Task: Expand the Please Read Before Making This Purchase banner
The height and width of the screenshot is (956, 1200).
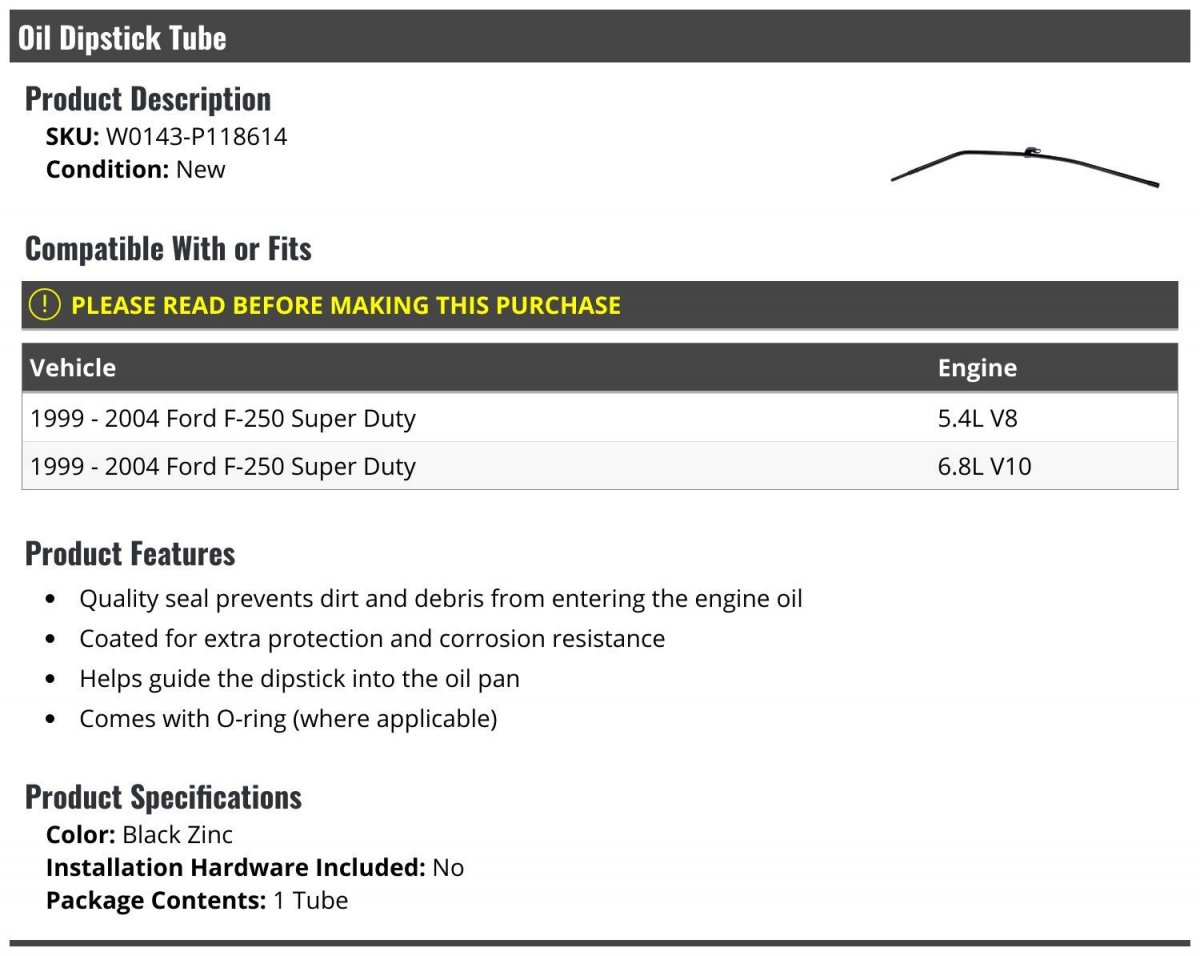Action: [x=600, y=305]
